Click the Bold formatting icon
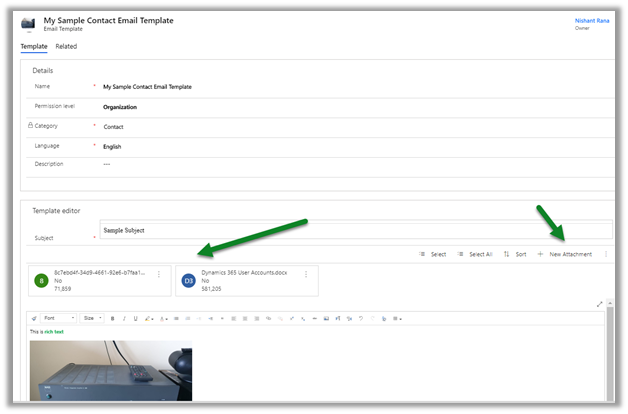628x414 pixels. click(x=113, y=318)
